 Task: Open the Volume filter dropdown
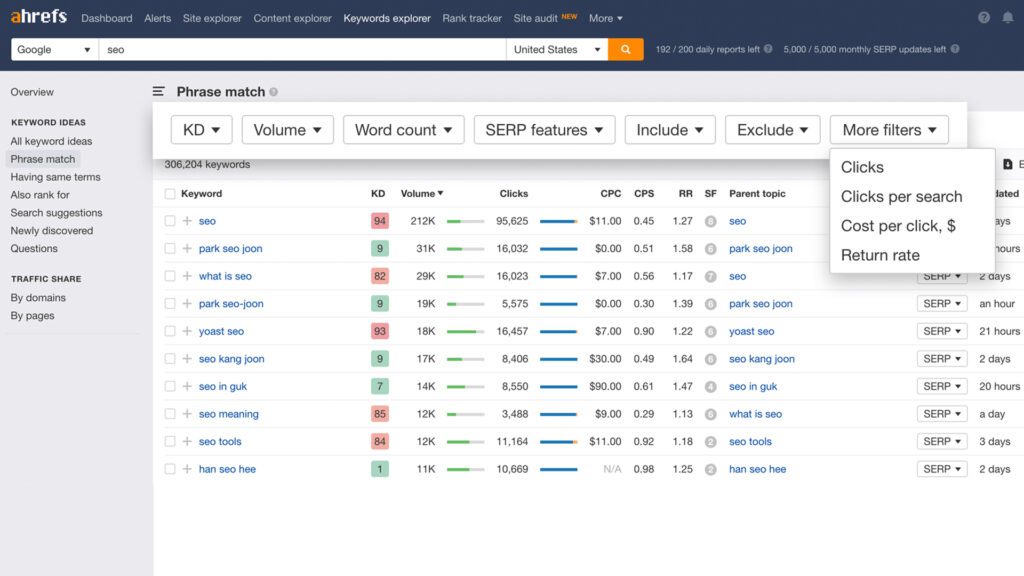tap(287, 130)
